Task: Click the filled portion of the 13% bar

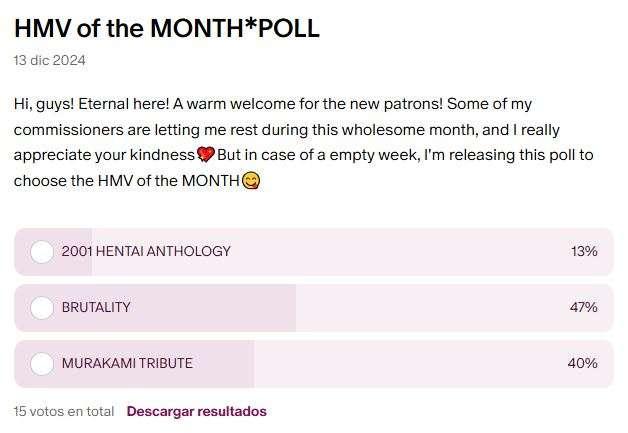Action: tap(53, 252)
